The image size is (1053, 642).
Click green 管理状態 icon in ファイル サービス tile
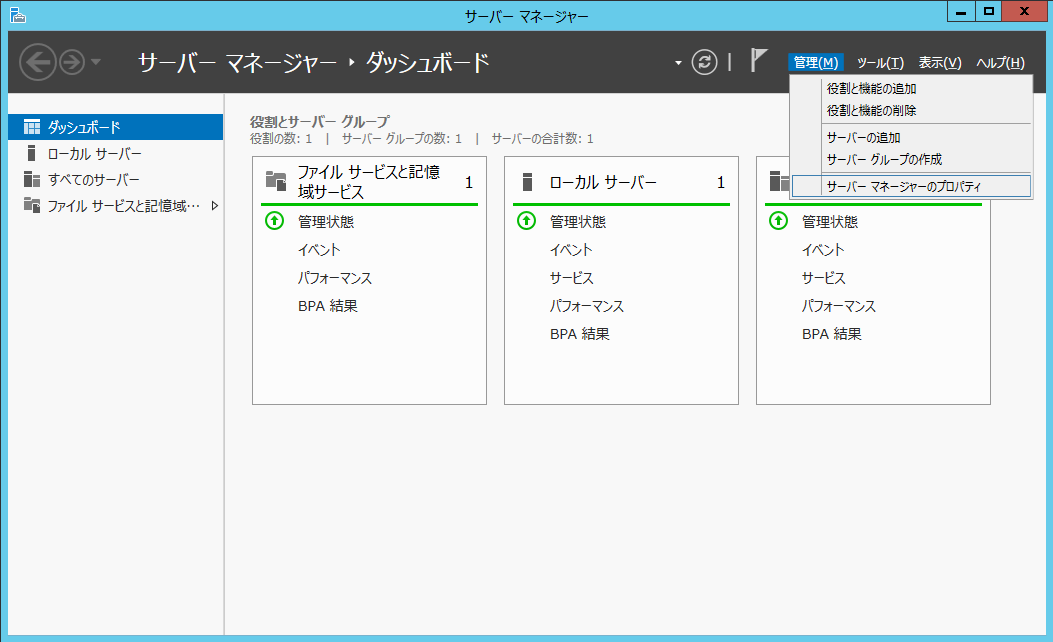click(x=274, y=221)
